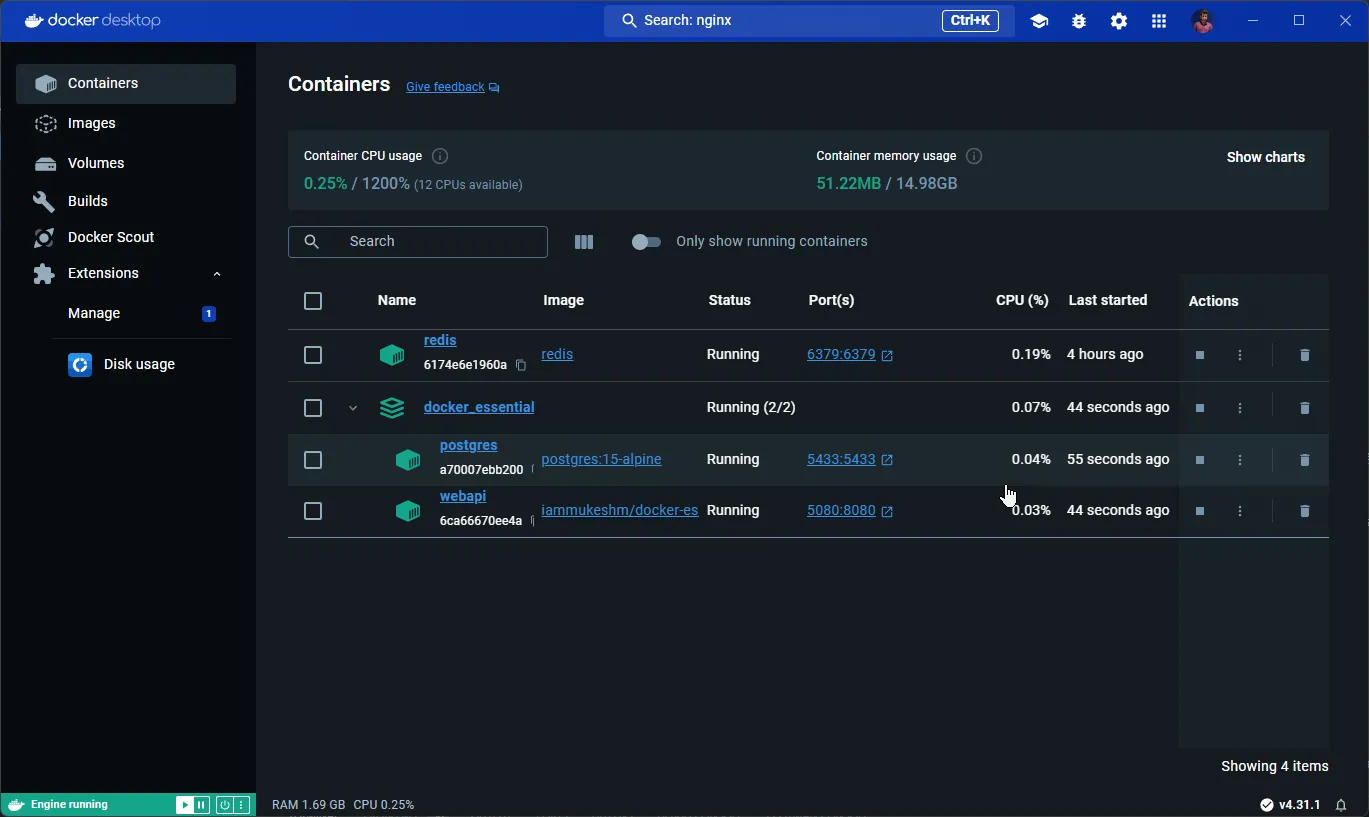1369x817 pixels.
Task: Open the grid apps menu in title bar
Action: click(1158, 20)
